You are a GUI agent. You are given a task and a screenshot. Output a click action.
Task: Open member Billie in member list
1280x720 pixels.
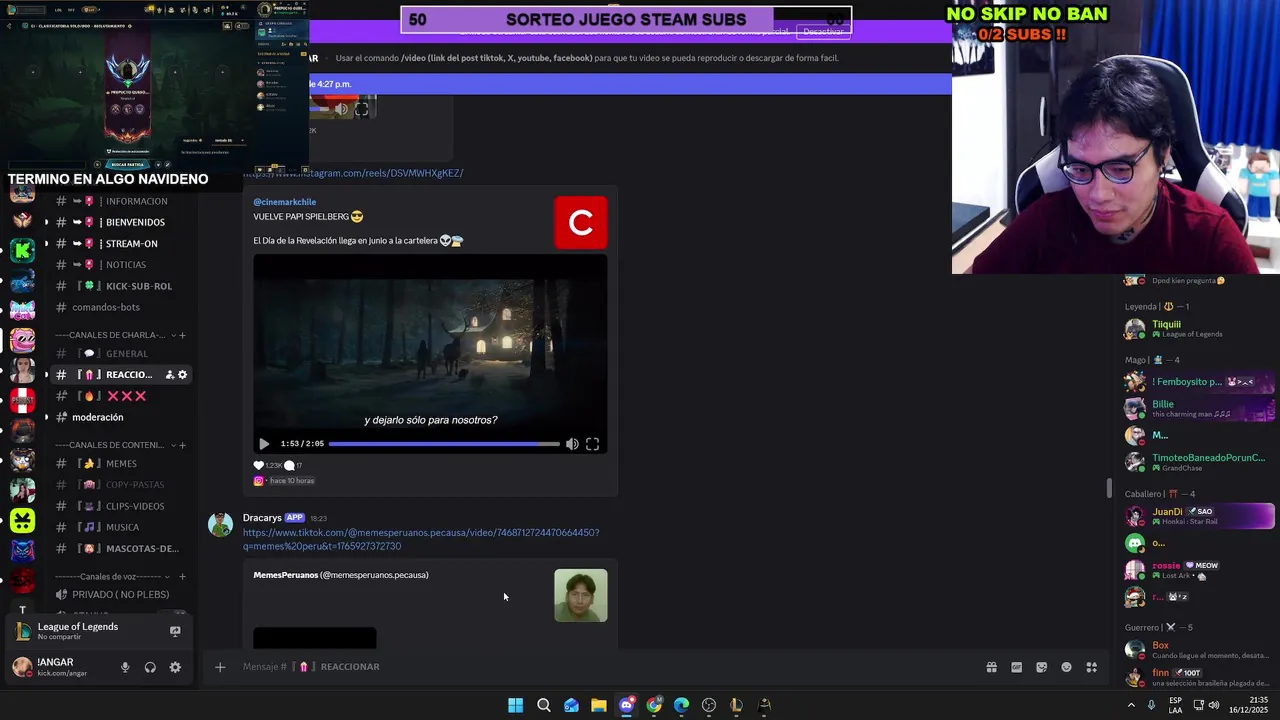point(1199,408)
